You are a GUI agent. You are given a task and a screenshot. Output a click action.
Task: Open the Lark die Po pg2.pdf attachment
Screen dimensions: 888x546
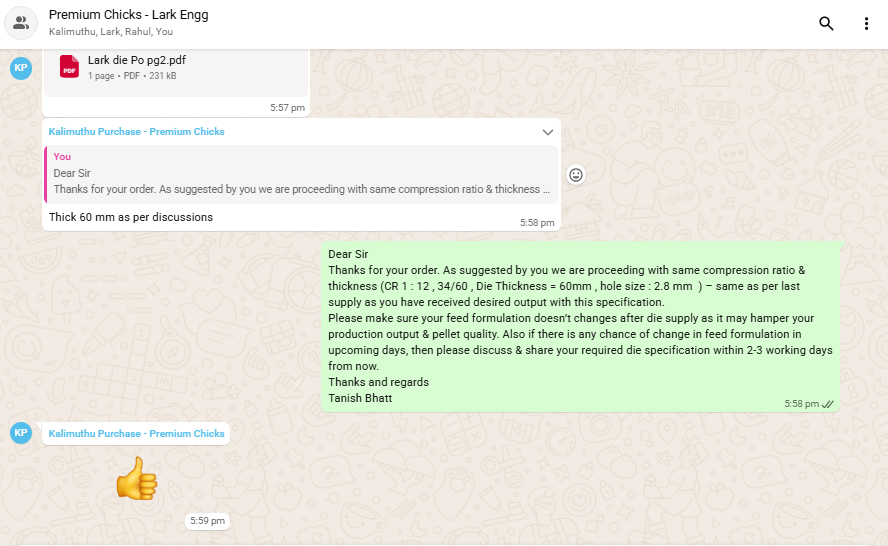[137, 60]
